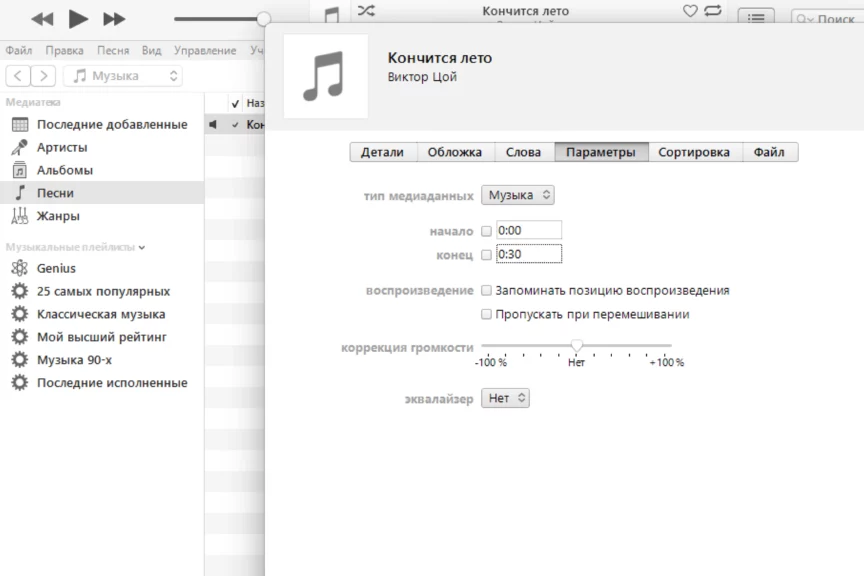Viewport: 864px width, 576px height.
Task: Open the тип медиаданных Музыка dropdown
Action: [518, 196]
